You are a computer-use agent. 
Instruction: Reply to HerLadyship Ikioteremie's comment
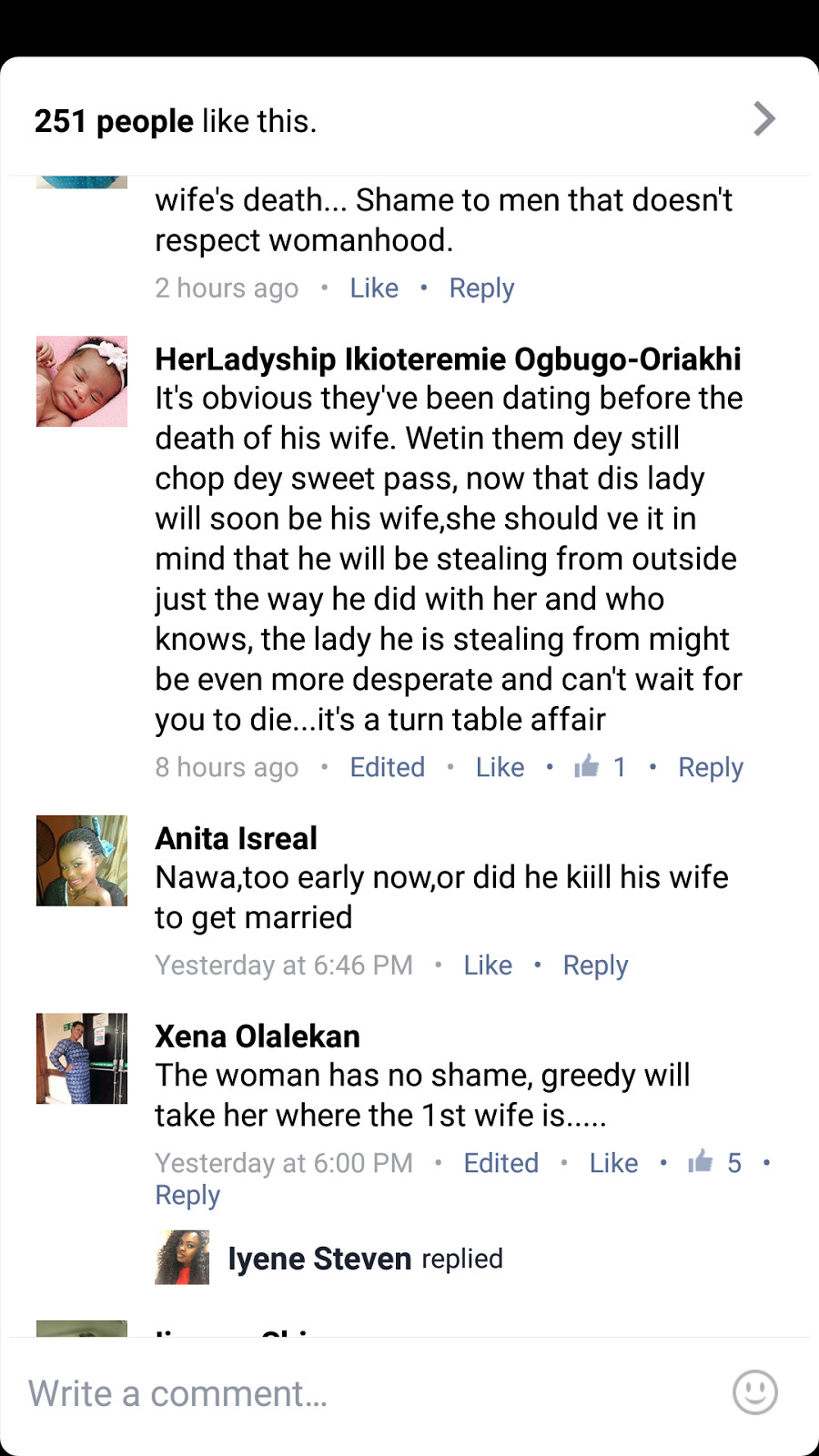[711, 768]
